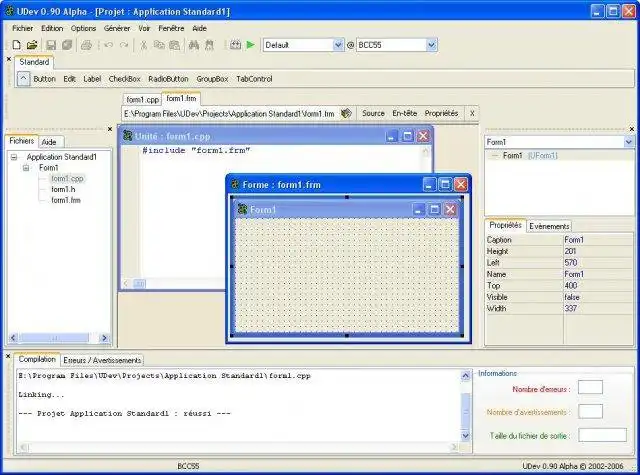Screen dimensions: 640x475
Task: Open the Voir menu
Action: click(144, 28)
